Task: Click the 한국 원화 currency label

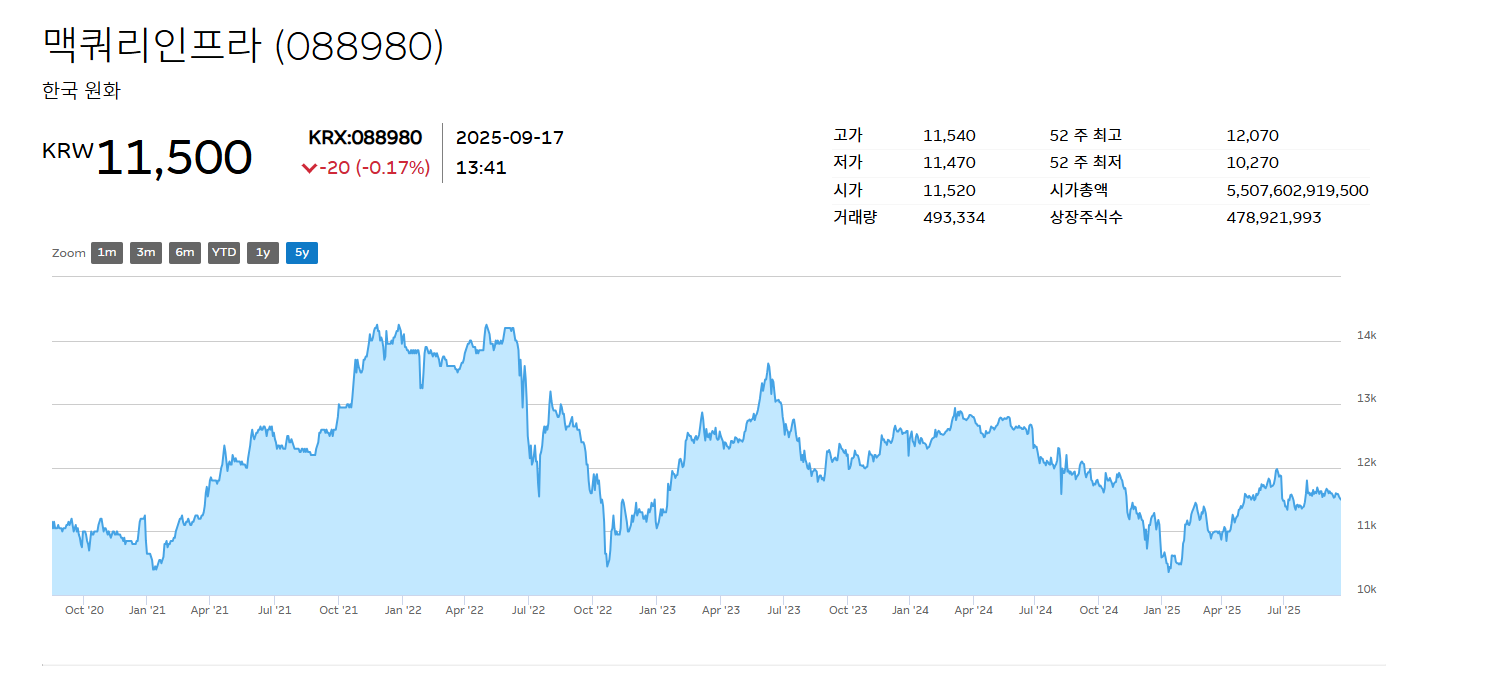Action: pos(81,91)
